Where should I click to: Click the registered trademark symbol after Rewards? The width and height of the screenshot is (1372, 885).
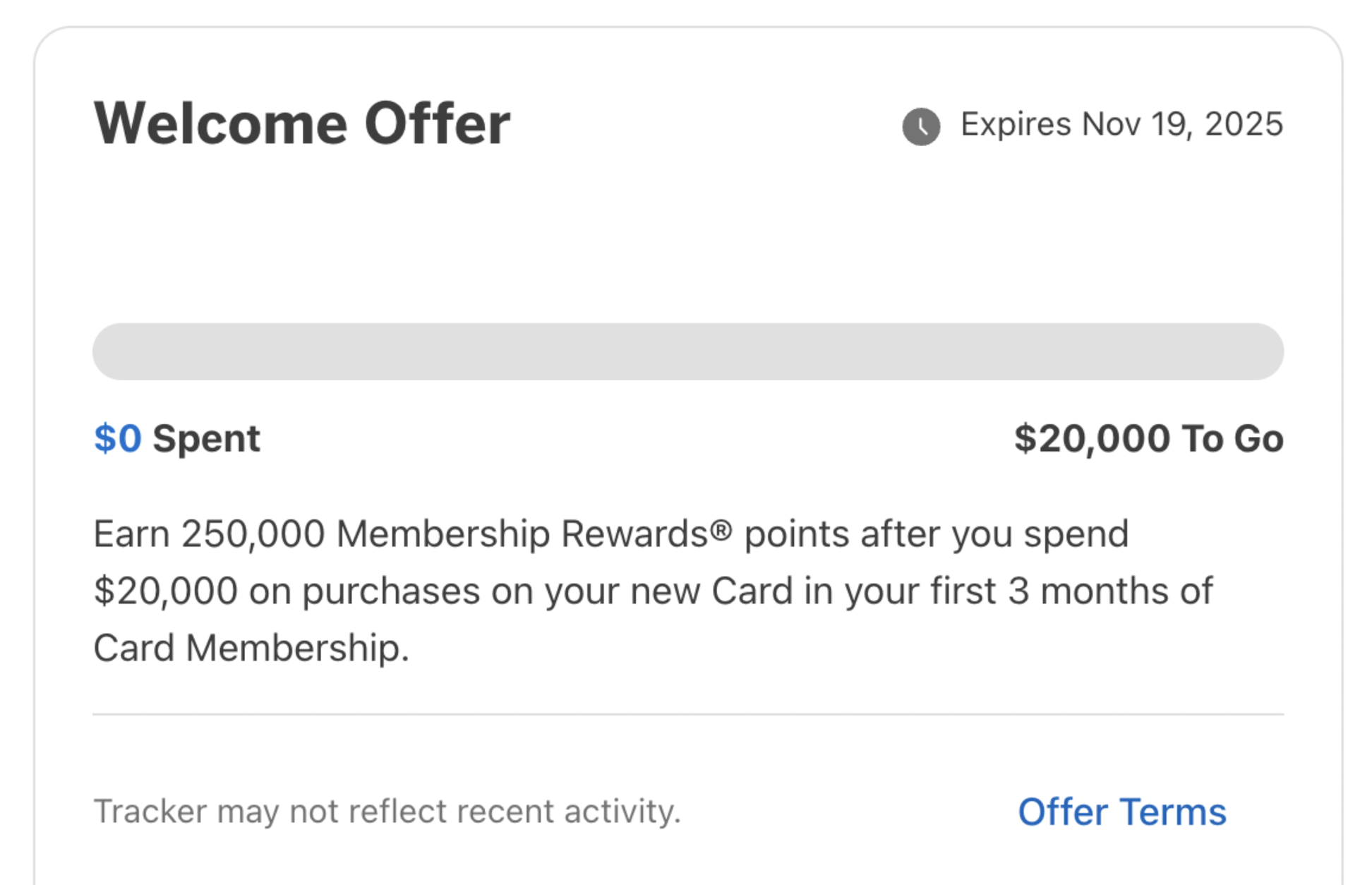coord(721,529)
